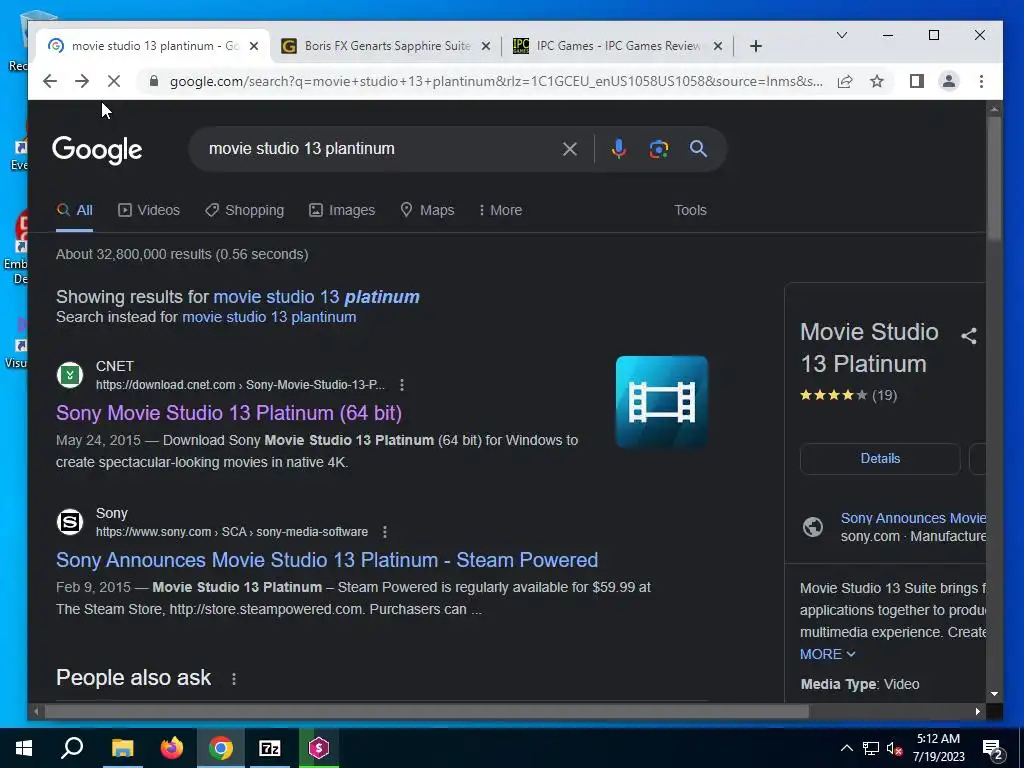This screenshot has width=1024, height=768.
Task: Click scroll right arrow at bottom
Action: pyautogui.click(x=978, y=711)
